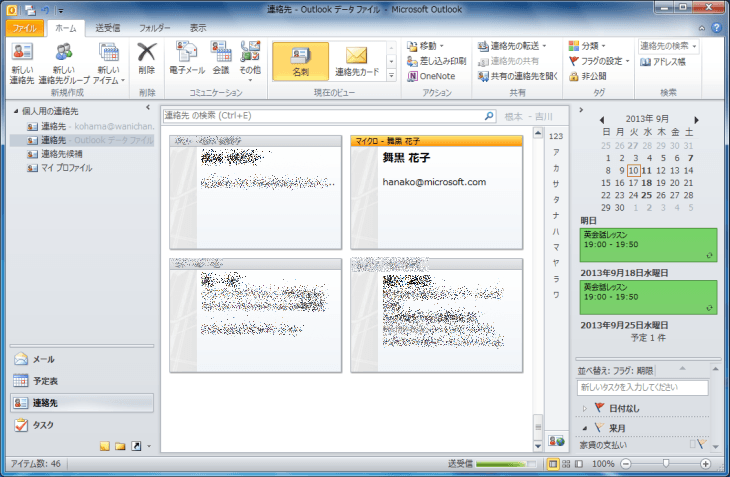The image size is (730, 477).
Task: Switch to the 送受信 tab
Action: point(108,28)
